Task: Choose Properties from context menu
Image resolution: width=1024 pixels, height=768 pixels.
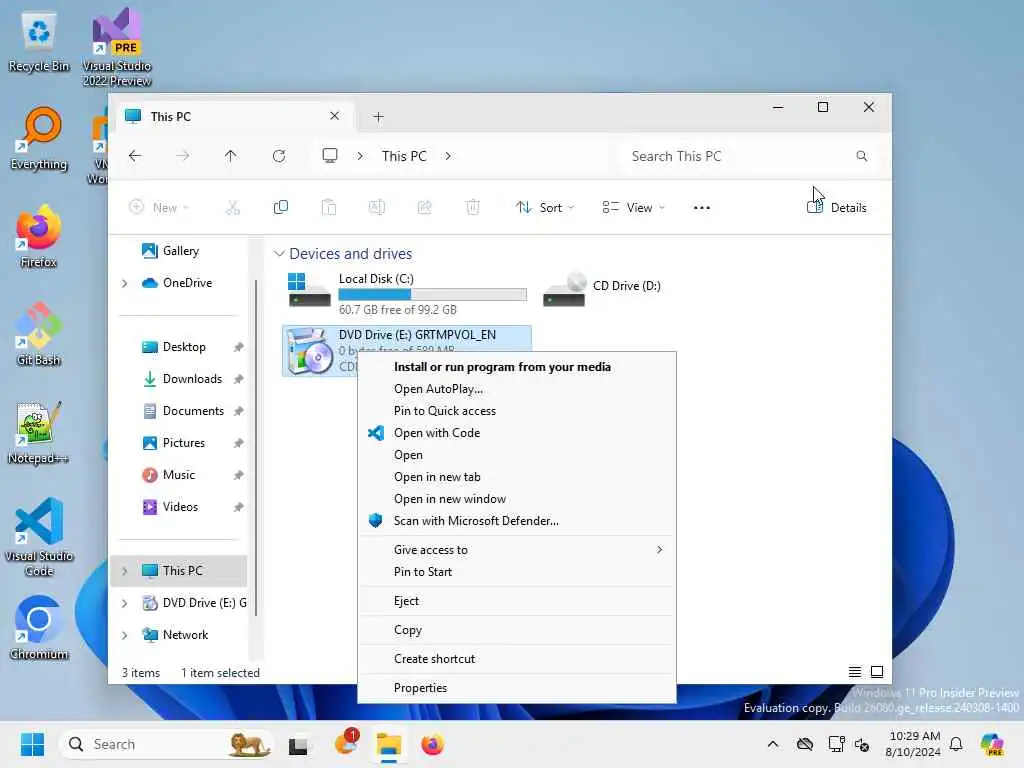Action: point(517,688)
